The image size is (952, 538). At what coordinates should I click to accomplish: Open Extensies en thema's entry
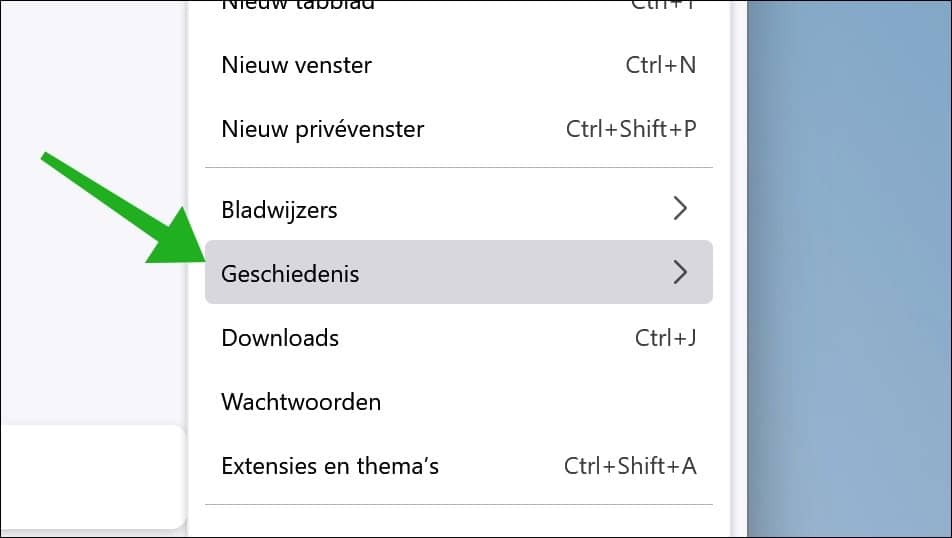coord(330,466)
